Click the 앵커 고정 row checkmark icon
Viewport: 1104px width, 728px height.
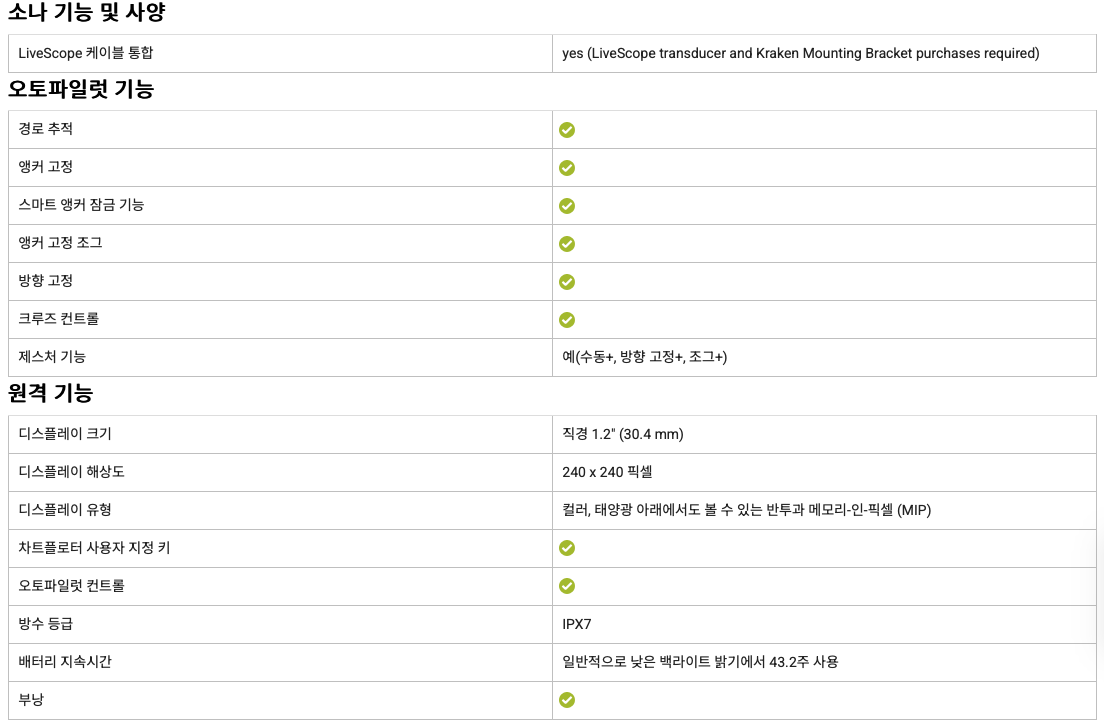[567, 168]
